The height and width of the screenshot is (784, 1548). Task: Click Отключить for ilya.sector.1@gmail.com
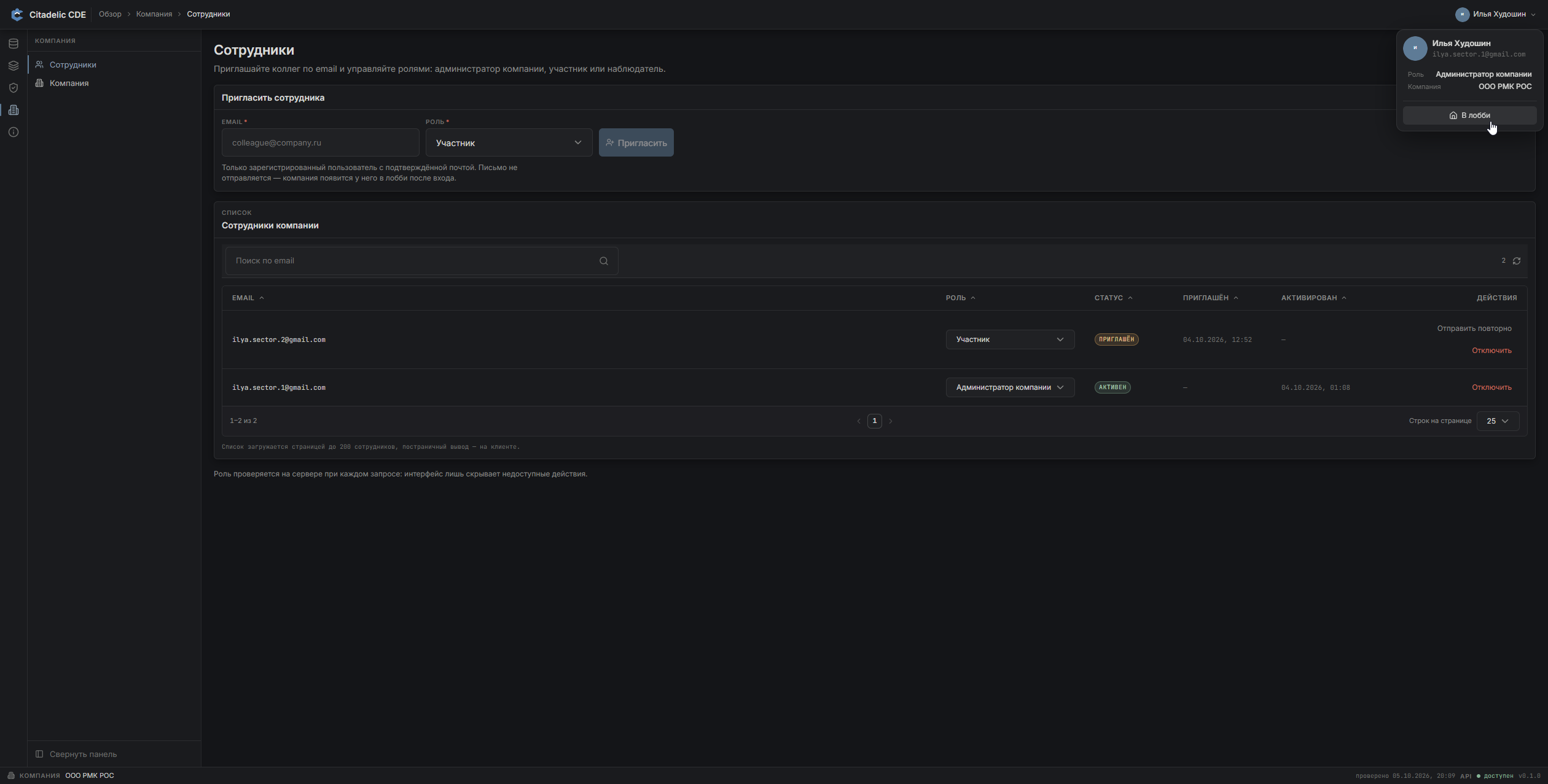1491,387
